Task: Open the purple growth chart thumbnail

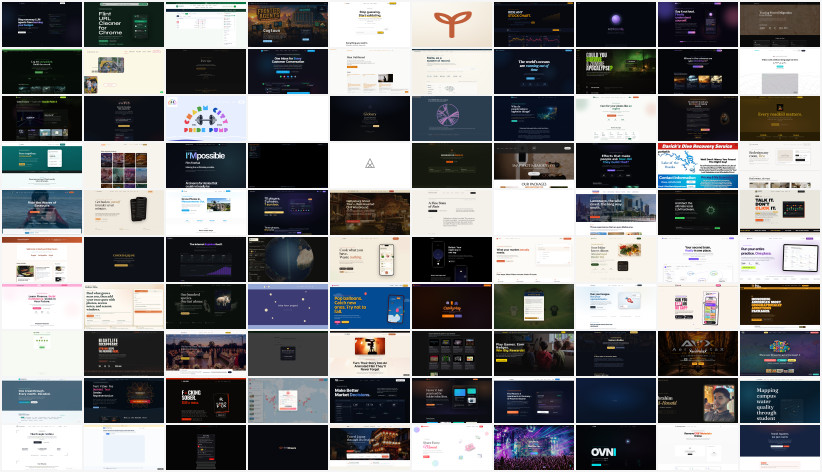Action: point(206,260)
